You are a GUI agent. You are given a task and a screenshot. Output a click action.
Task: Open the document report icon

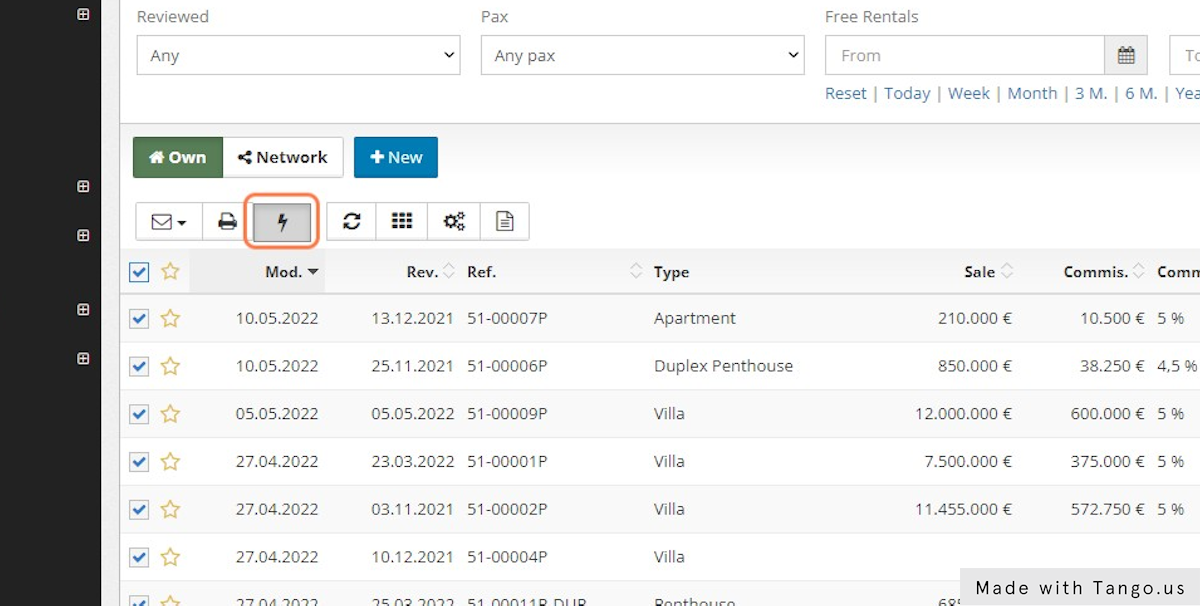pos(505,221)
